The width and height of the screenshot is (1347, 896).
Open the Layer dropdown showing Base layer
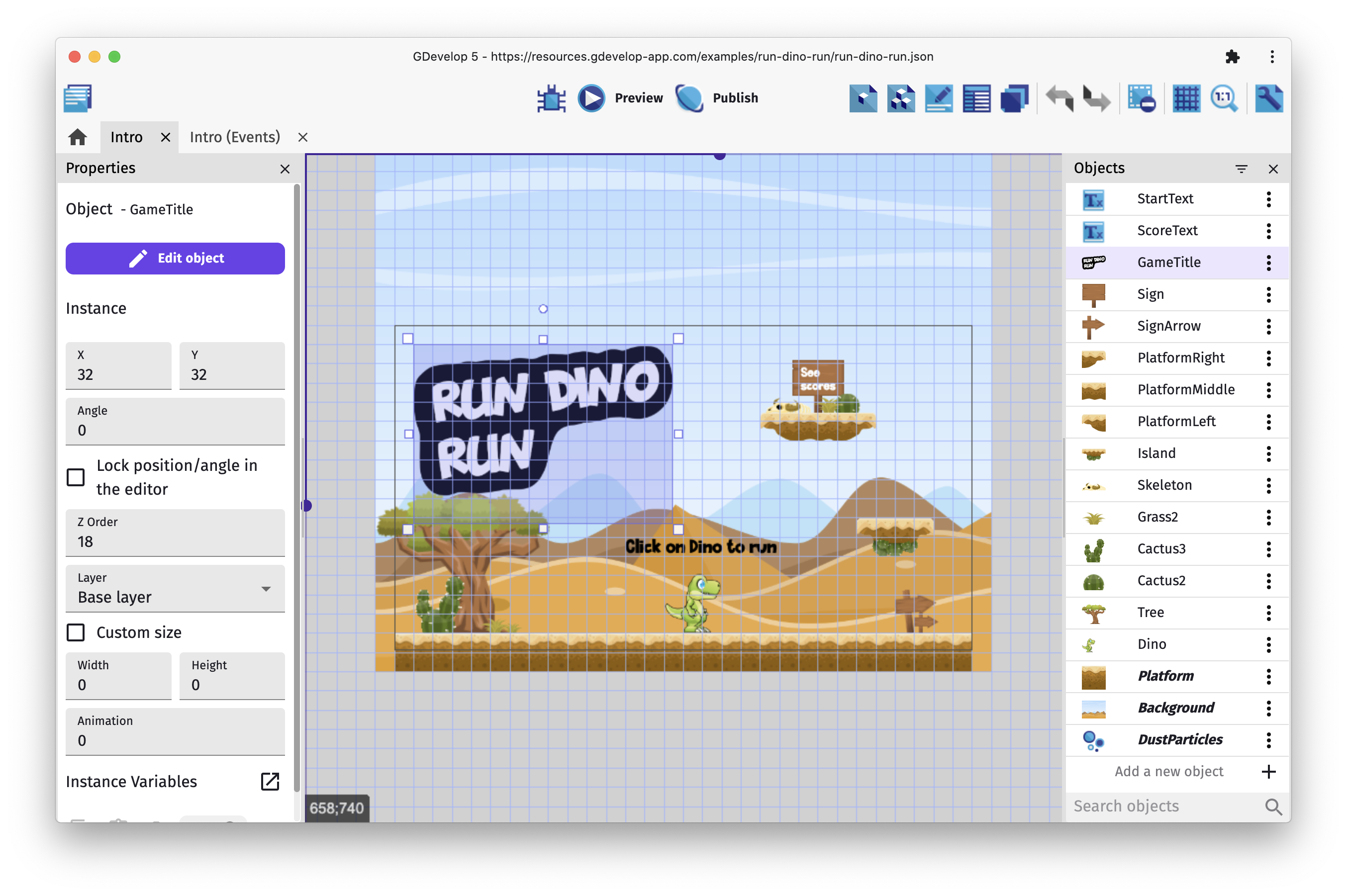coord(174,592)
